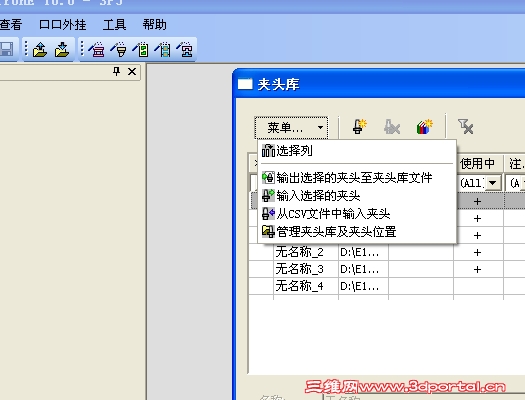This screenshot has height=400, width=525.
Task: Click the filter field under 注 column
Action: [x=515, y=183]
